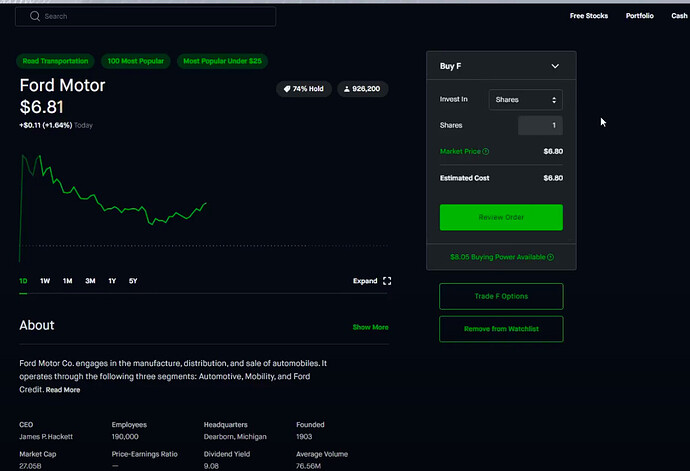Open Free Stocks page
Image resolution: width=690 pixels, height=471 pixels.
(x=588, y=16)
